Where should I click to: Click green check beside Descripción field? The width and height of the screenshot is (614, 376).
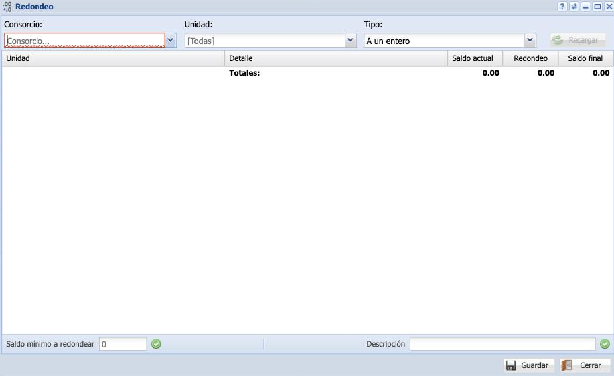point(605,344)
